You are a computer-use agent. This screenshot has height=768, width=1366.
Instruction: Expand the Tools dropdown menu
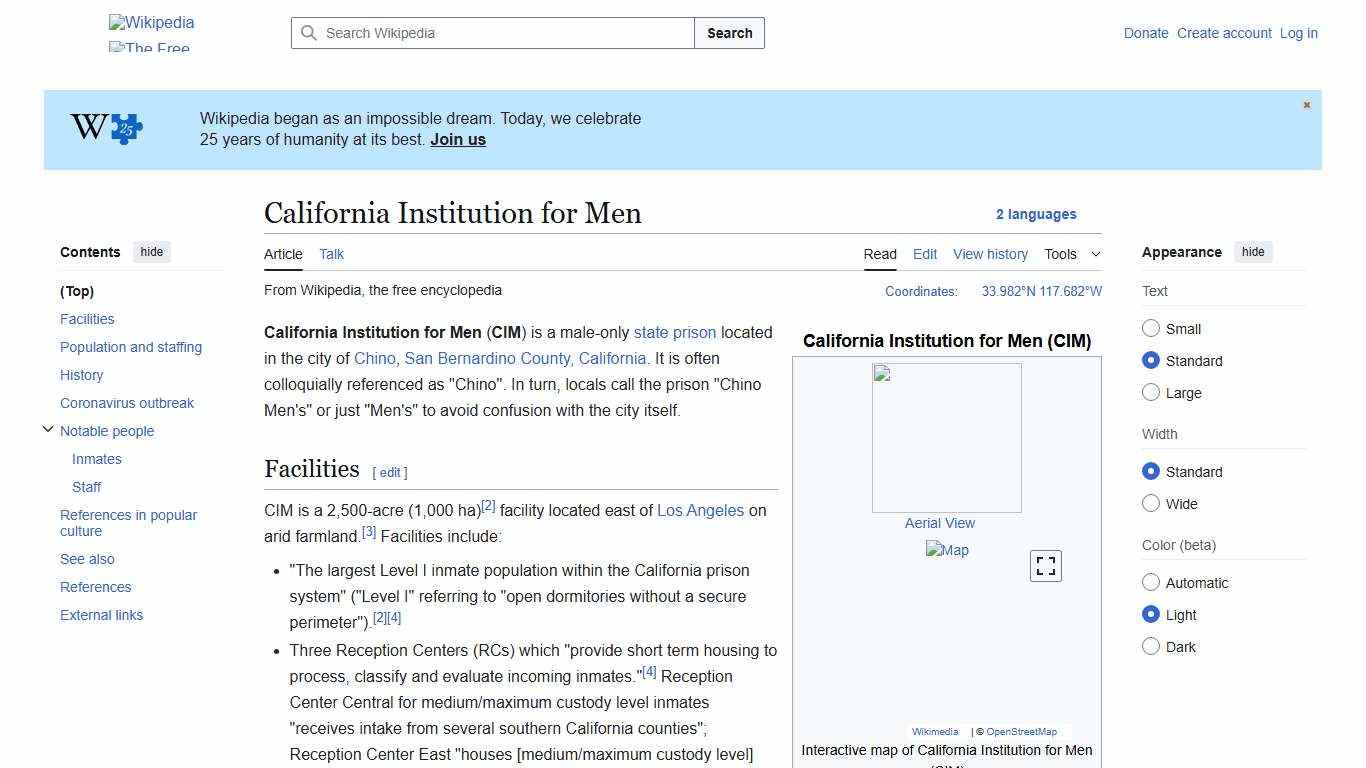1072,254
